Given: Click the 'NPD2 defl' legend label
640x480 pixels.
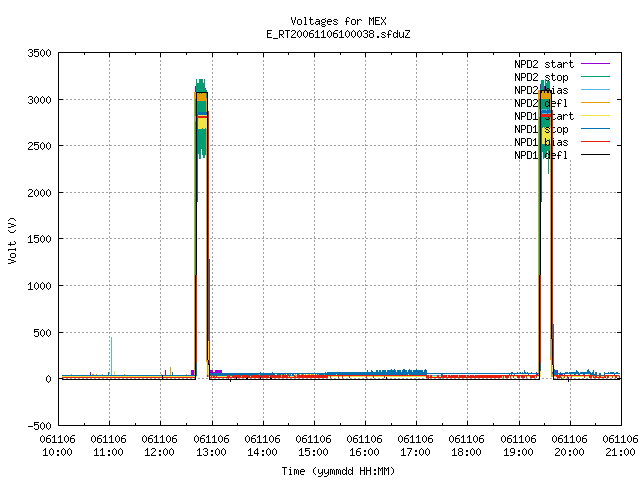Looking at the screenshot, I should point(541,103).
